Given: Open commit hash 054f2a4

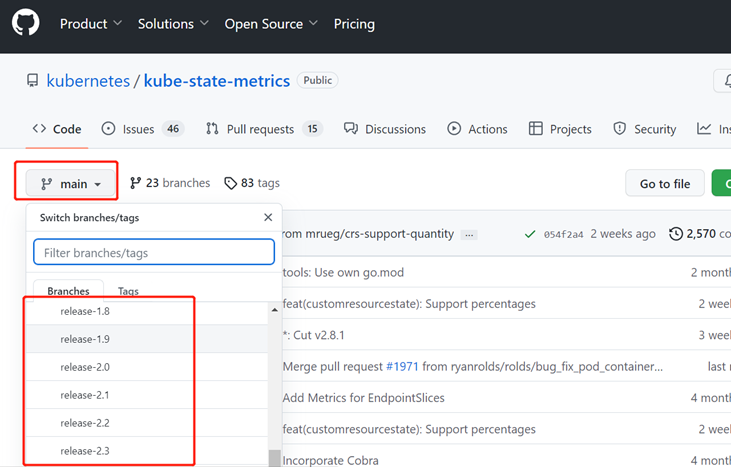Looking at the screenshot, I should [x=563, y=234].
